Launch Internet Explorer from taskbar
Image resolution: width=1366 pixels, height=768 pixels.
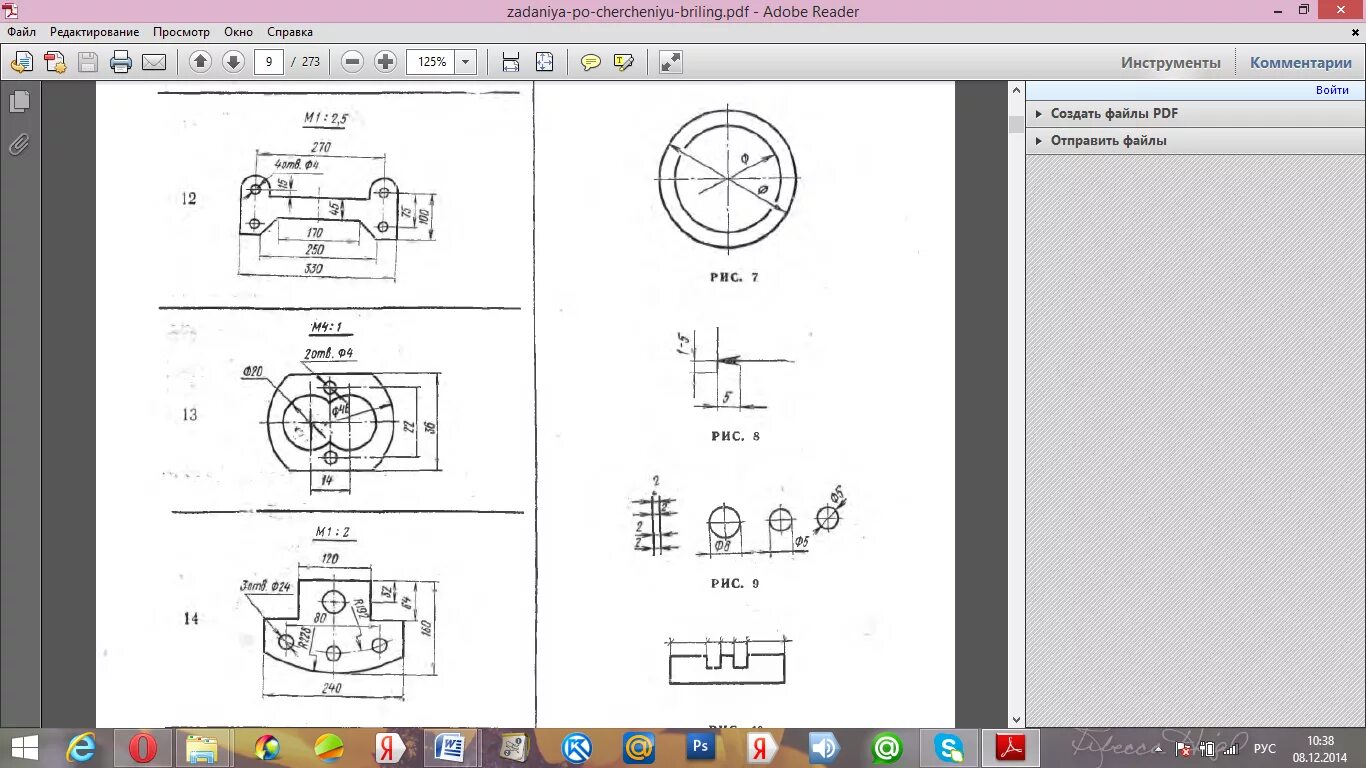(81, 748)
